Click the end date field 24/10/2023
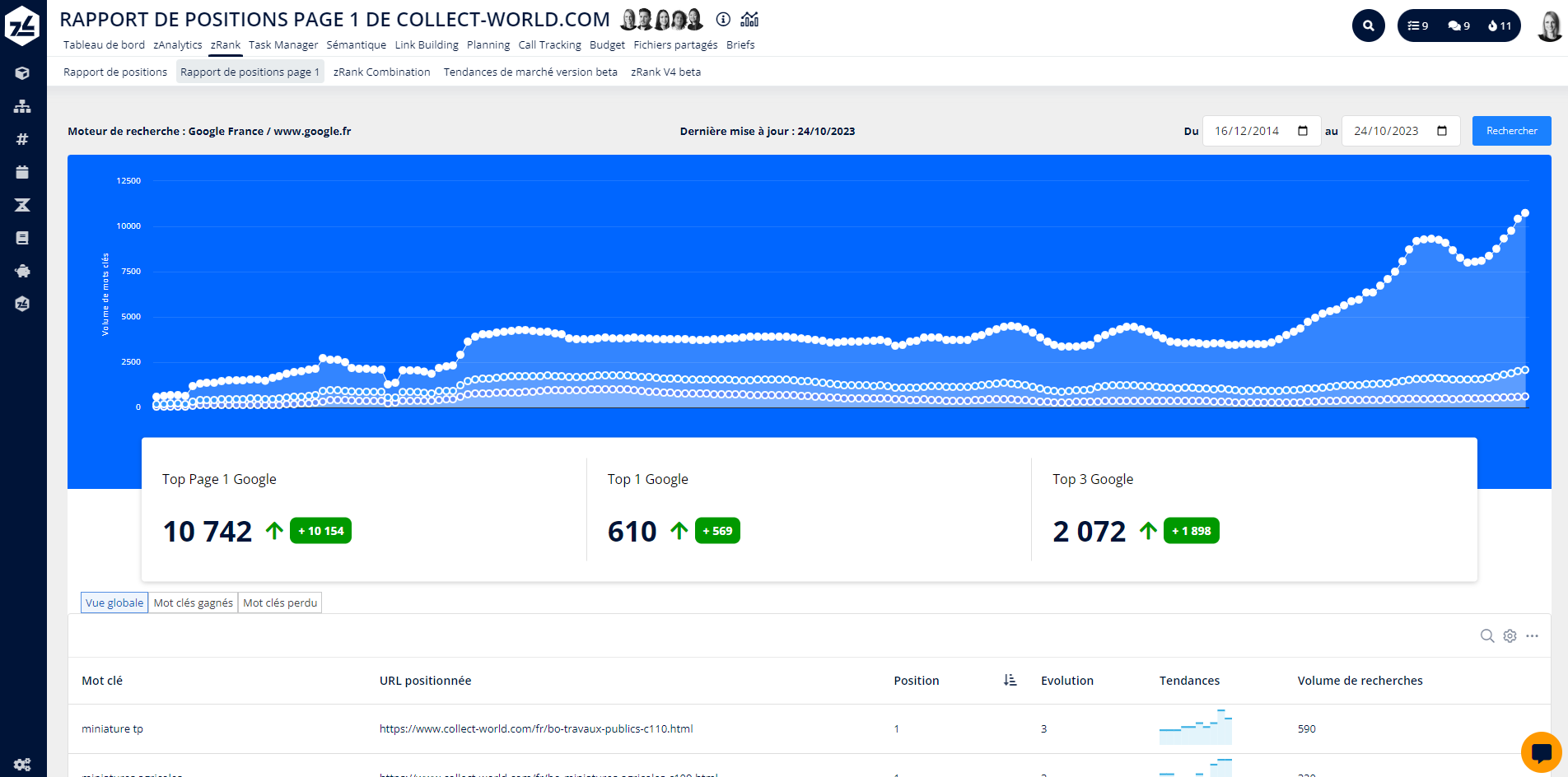This screenshot has width=1568, height=777. [1401, 131]
